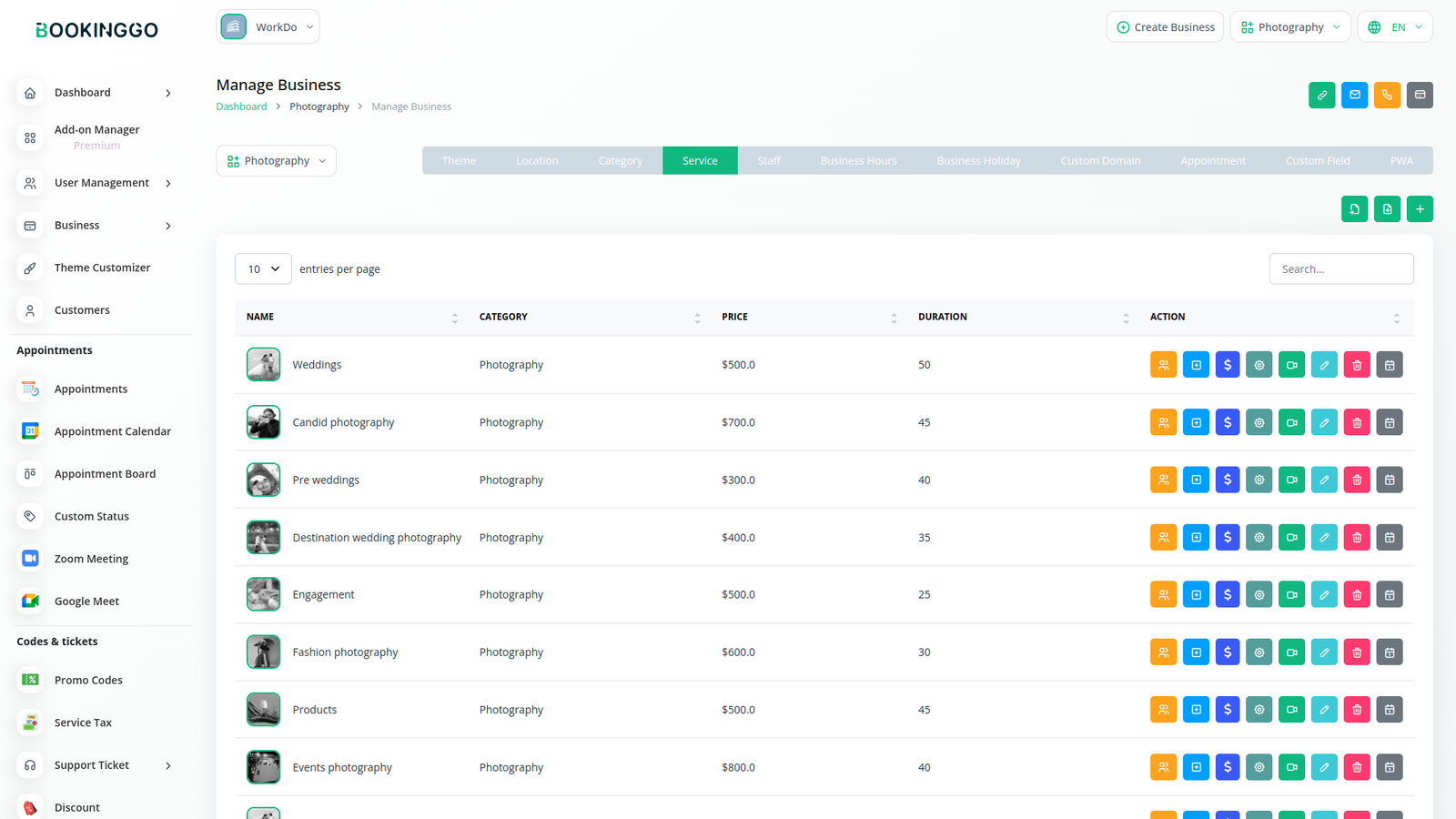Switch to the Staff tab

[769, 161]
